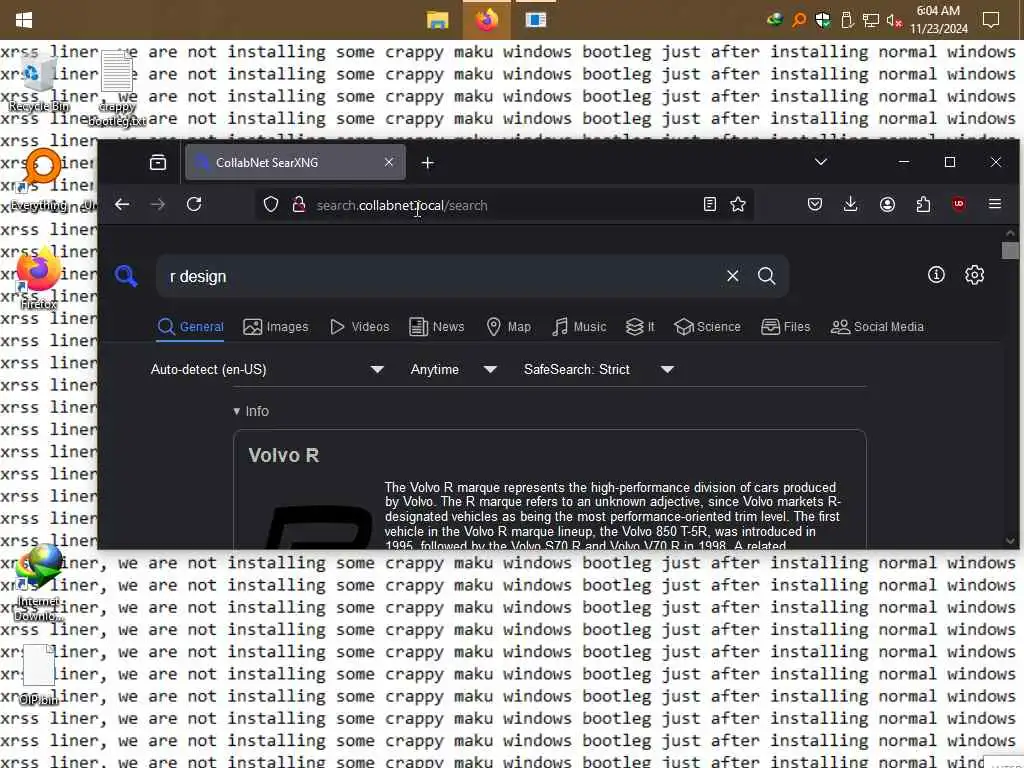Viewport: 1024px width, 768px height.
Task: Select the Recycle Bin desktop icon
Action: pos(38,83)
